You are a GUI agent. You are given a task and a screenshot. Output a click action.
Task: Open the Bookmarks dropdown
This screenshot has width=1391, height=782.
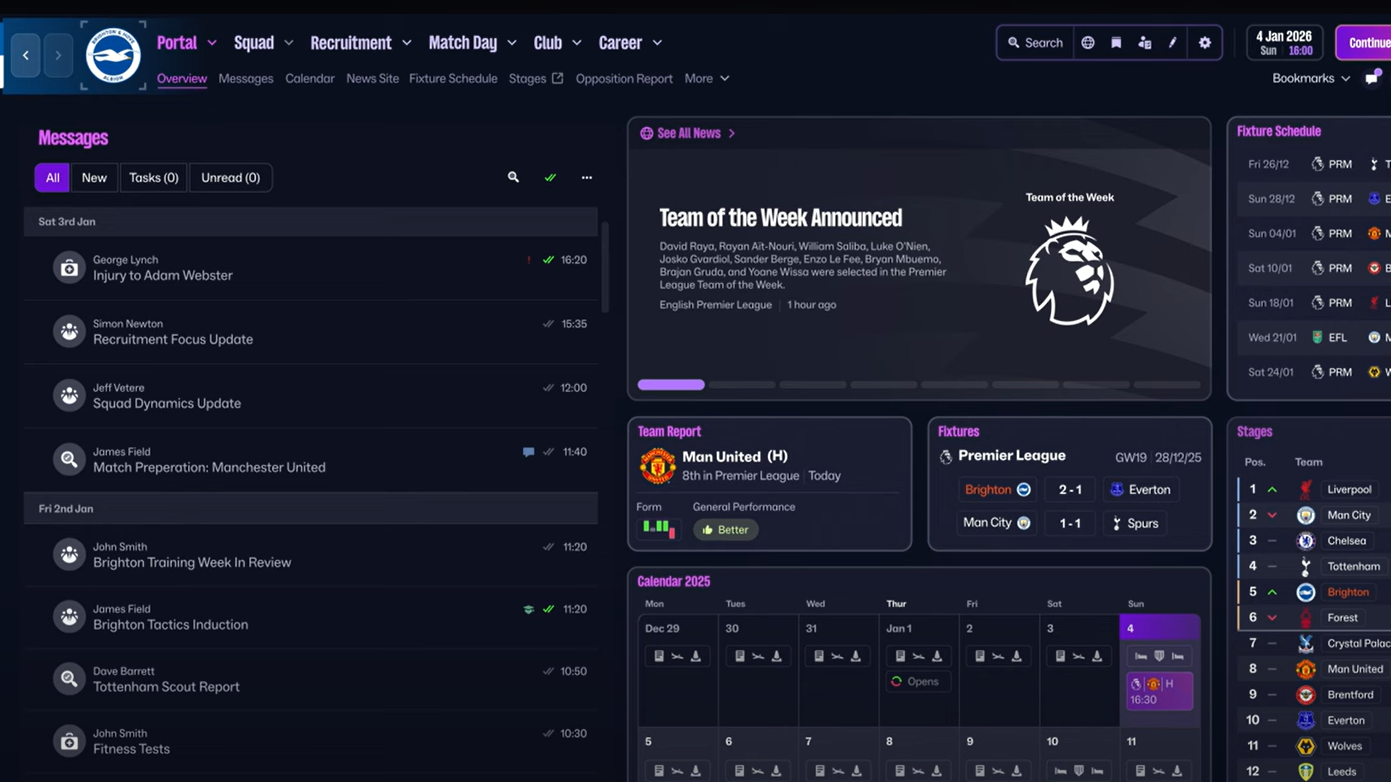click(1311, 78)
